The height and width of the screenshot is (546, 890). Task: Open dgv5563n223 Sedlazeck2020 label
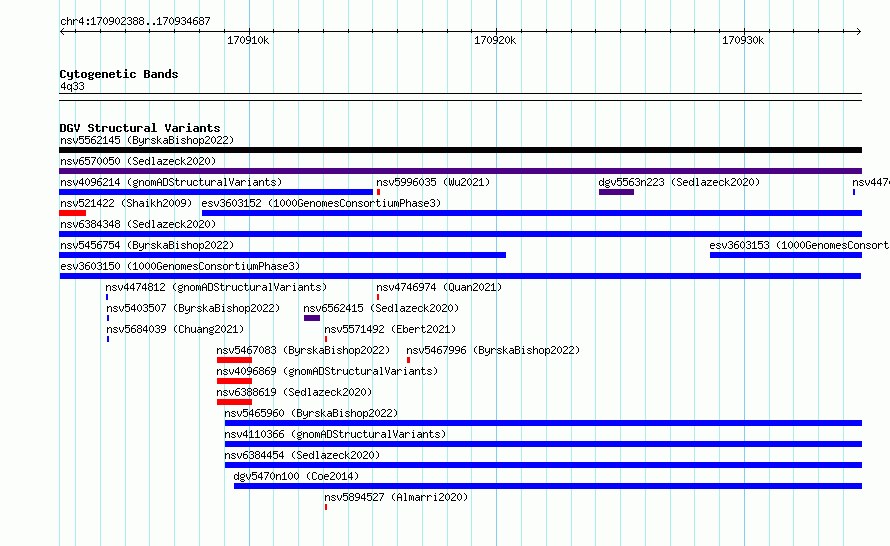tap(679, 182)
